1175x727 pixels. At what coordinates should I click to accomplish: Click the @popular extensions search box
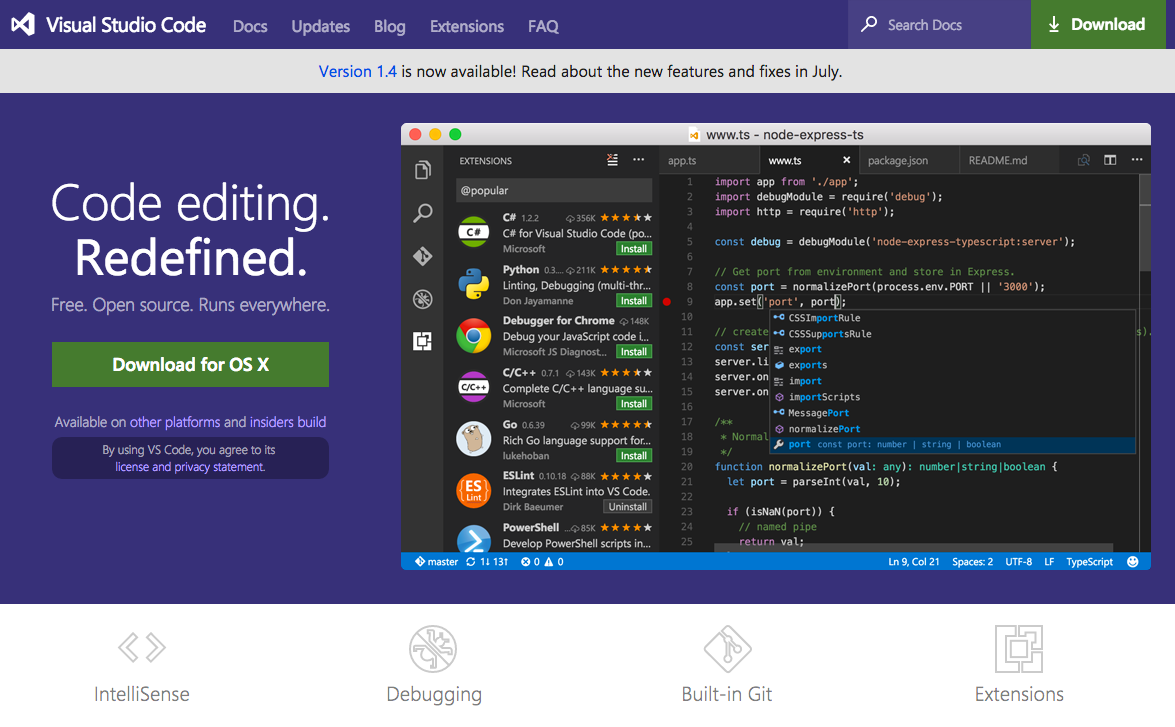(554, 190)
